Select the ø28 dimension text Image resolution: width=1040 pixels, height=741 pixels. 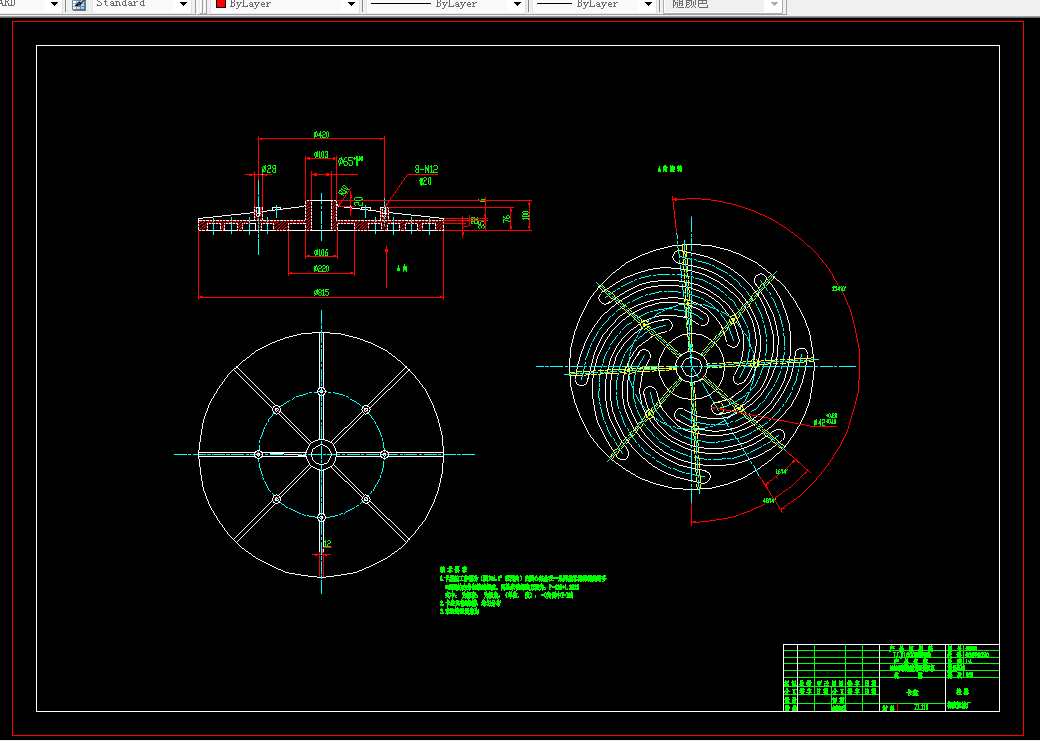tap(269, 169)
